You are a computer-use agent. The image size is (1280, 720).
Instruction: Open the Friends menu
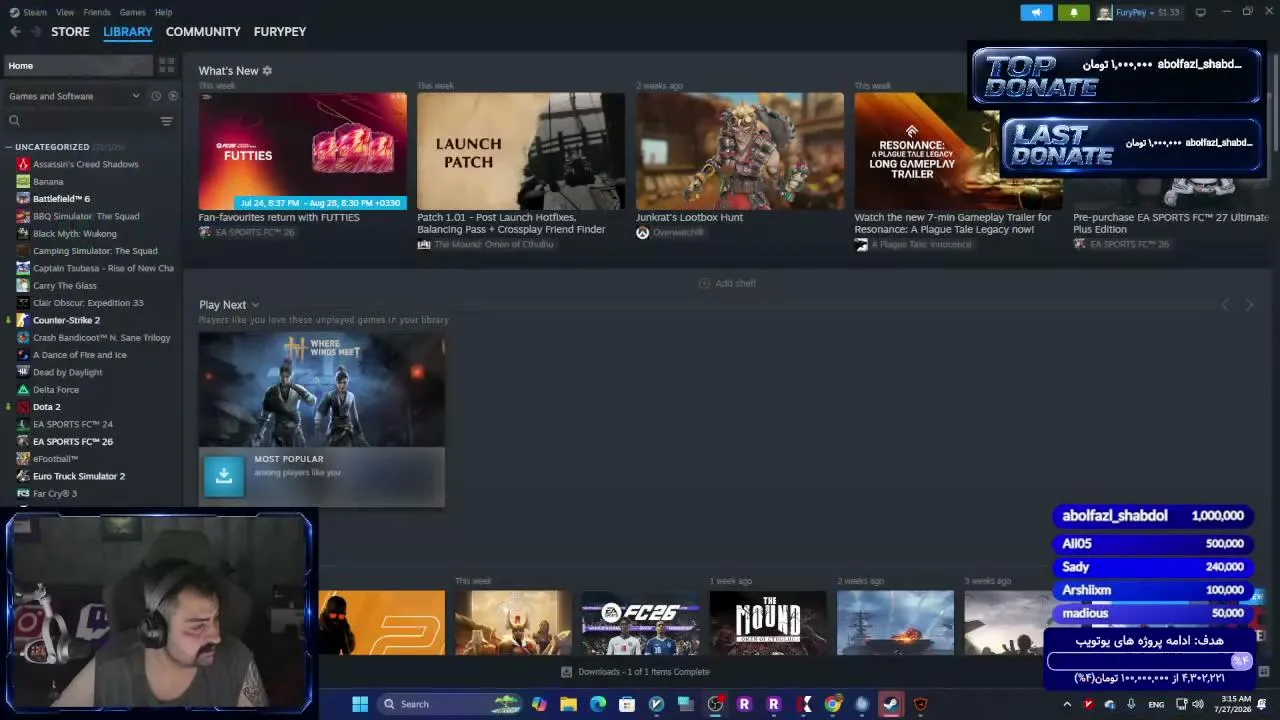click(x=97, y=12)
